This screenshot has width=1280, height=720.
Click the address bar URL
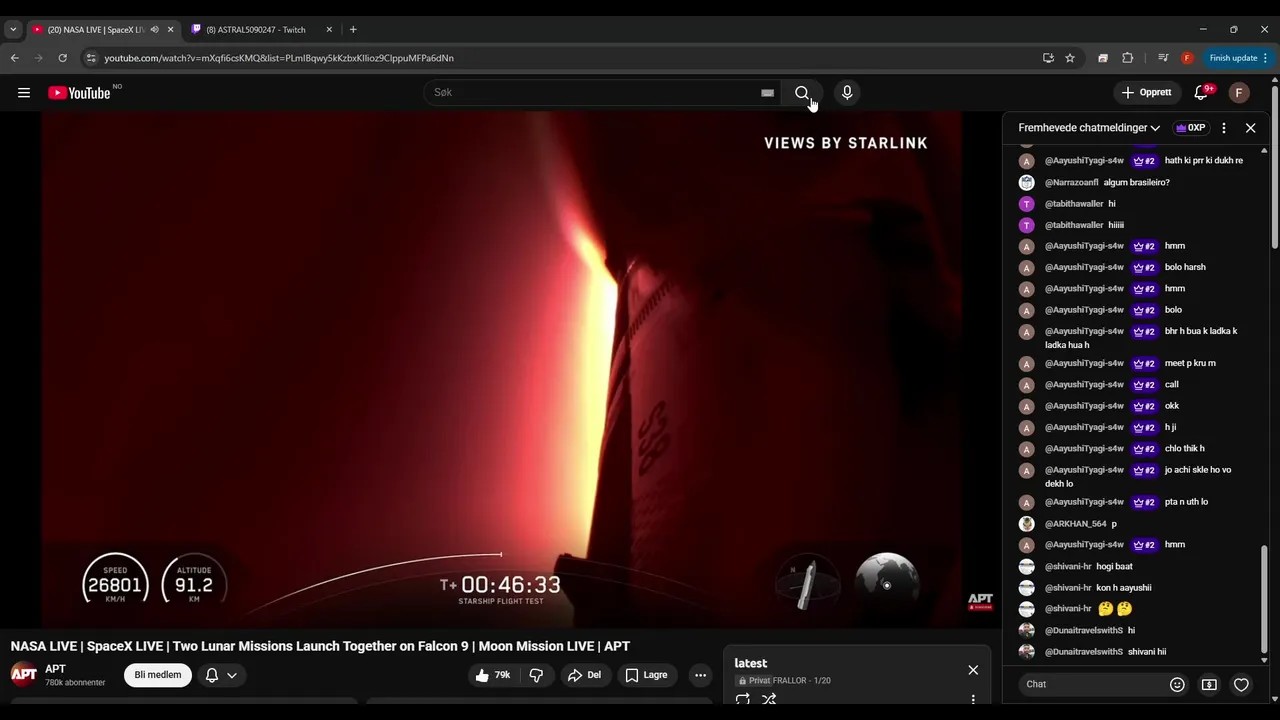279,58
